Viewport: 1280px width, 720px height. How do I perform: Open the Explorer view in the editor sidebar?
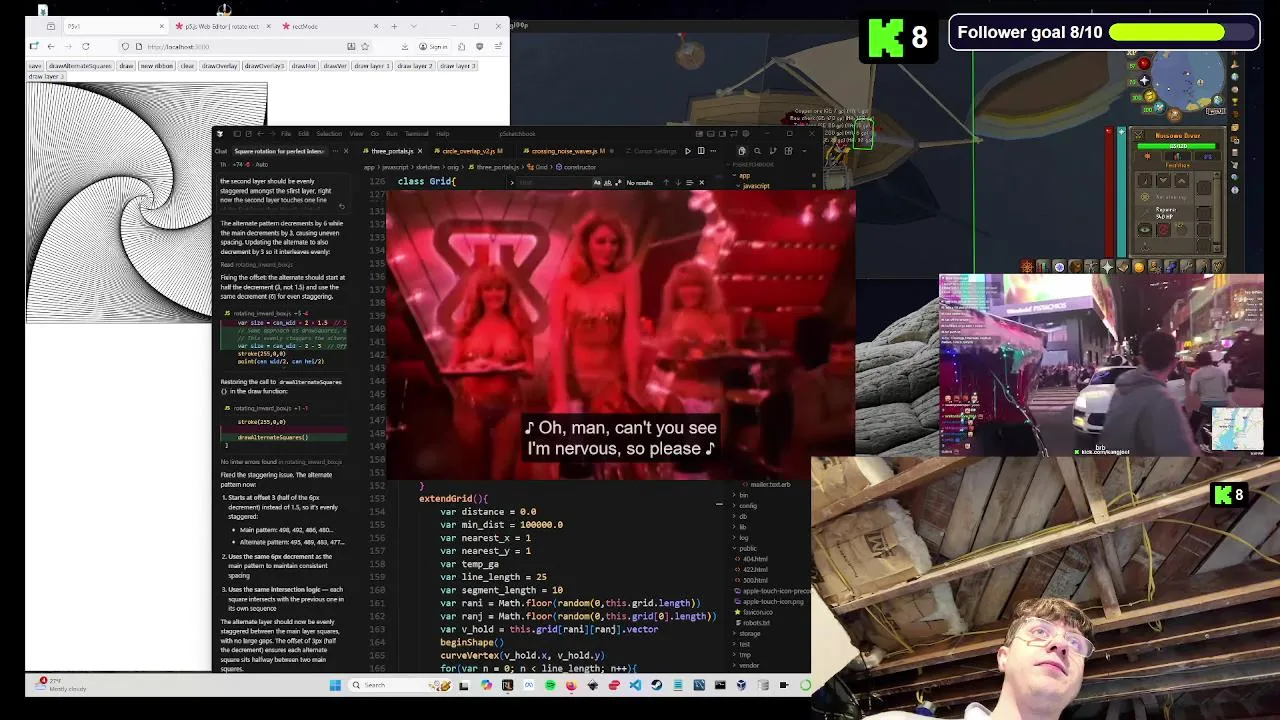pos(741,151)
